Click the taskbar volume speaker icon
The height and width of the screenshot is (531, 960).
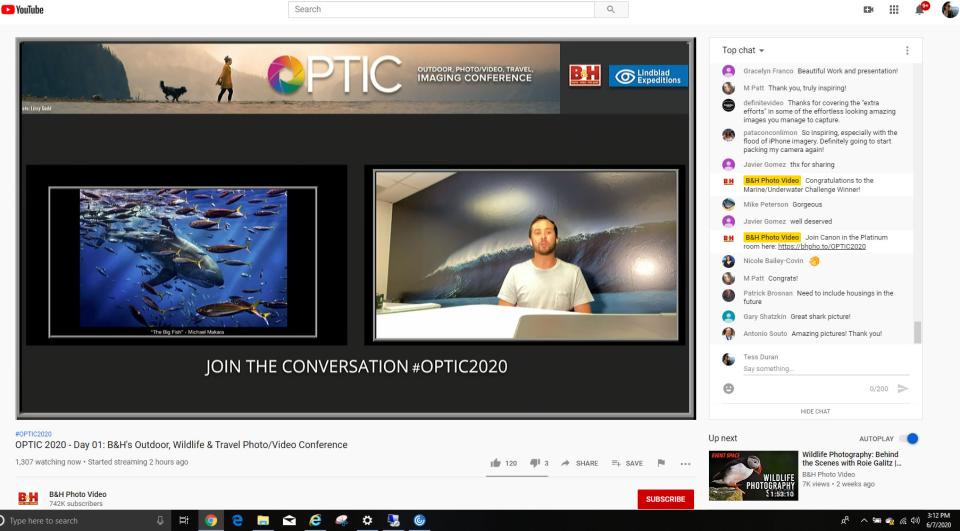coord(915,521)
